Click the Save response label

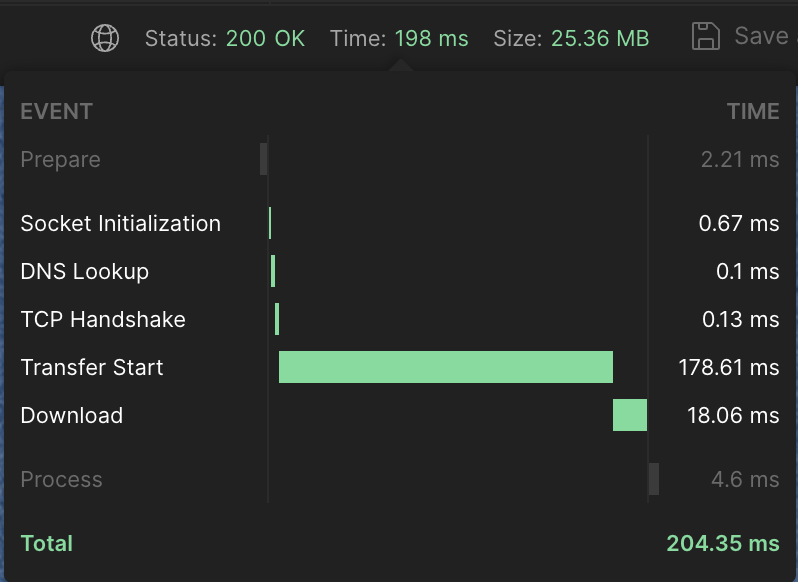coord(762,36)
